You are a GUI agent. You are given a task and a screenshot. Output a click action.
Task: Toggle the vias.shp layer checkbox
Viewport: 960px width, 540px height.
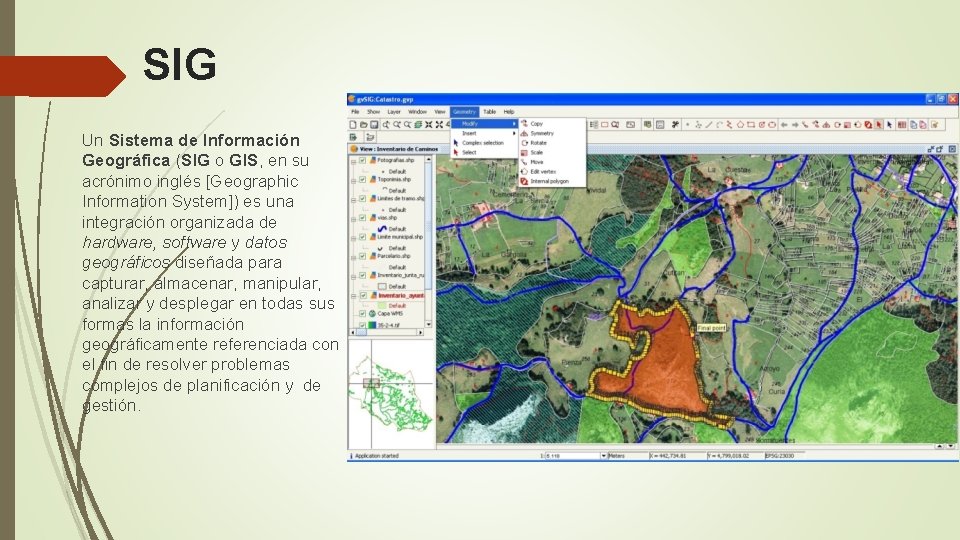click(362, 218)
